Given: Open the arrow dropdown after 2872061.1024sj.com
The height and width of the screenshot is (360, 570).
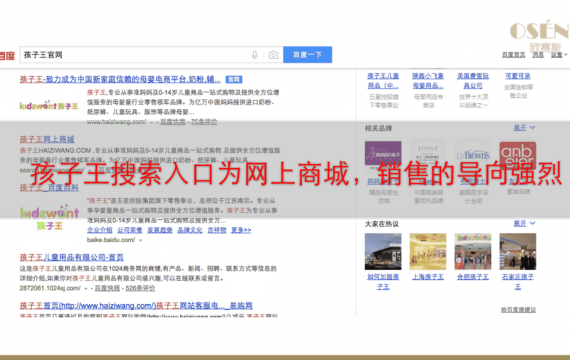Looking at the screenshot, I should [x=86, y=288].
